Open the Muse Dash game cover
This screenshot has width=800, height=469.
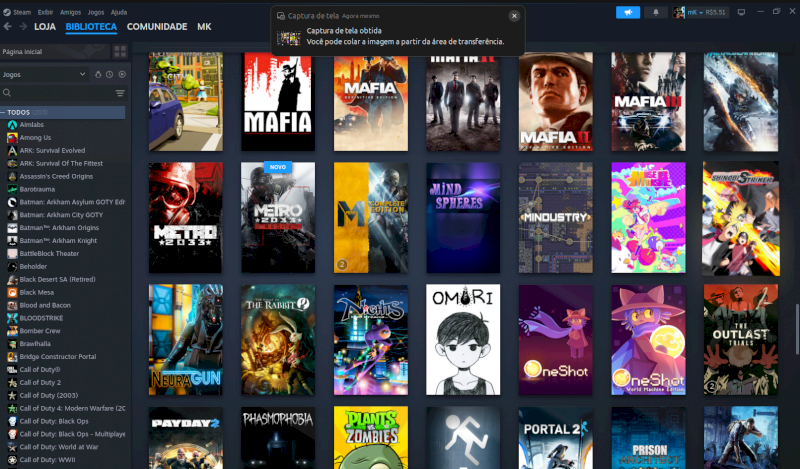tap(648, 218)
